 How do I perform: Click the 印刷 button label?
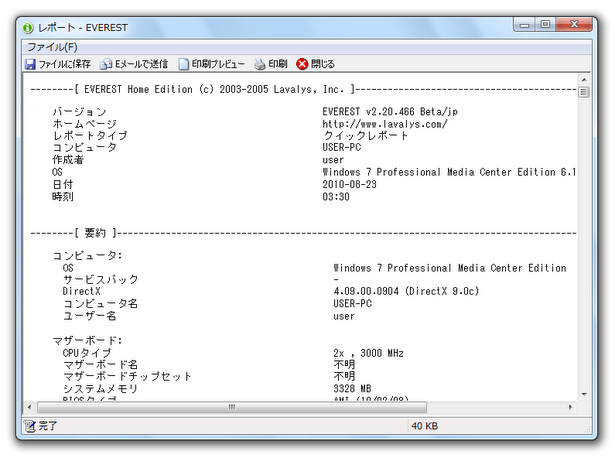pyautogui.click(x=278, y=64)
